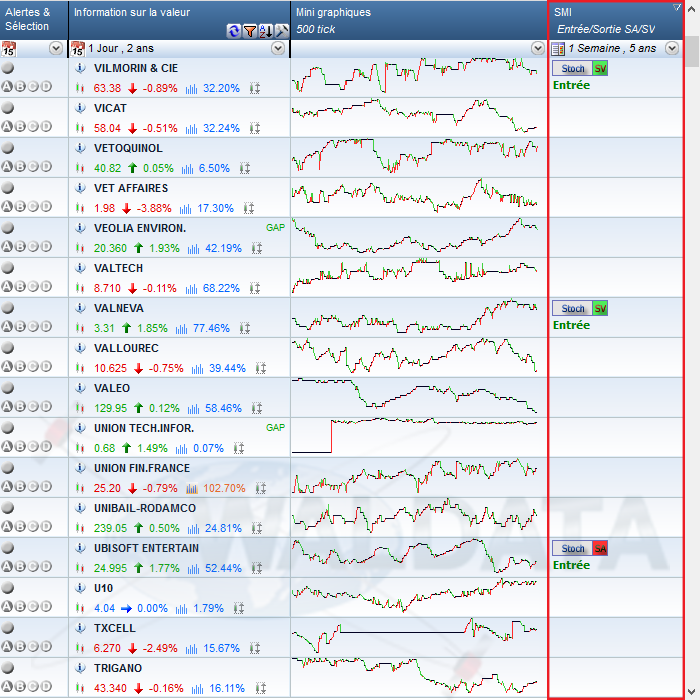Open info icon for VEOLIA ENVIRON.

pyautogui.click(x=80, y=228)
